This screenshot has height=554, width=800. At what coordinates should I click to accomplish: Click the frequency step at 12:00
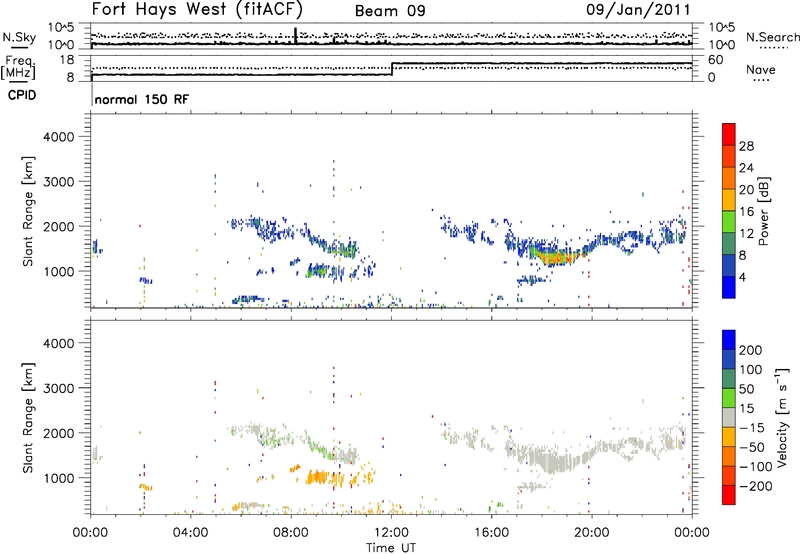(392, 69)
